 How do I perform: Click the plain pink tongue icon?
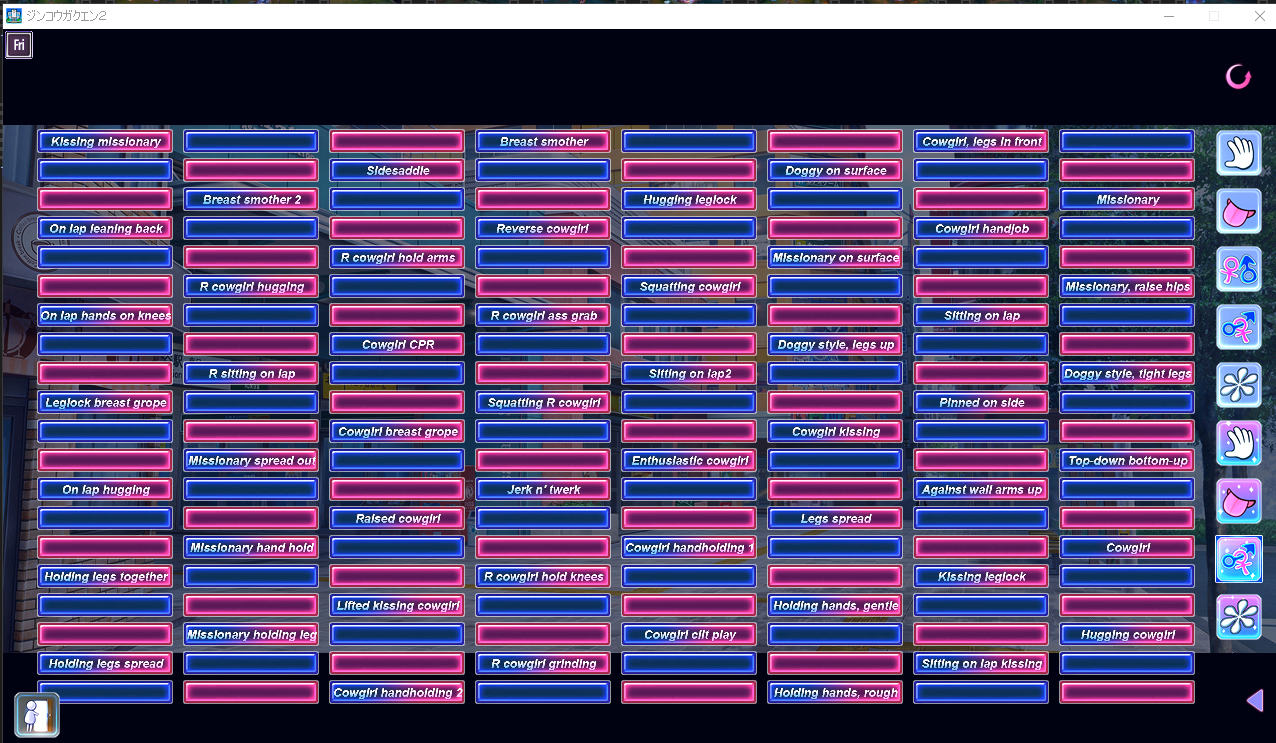point(1238,211)
